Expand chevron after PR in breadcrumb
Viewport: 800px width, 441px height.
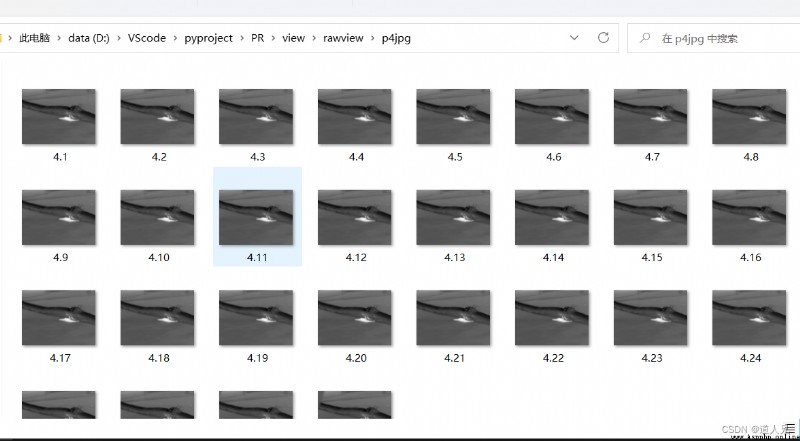coord(273,38)
